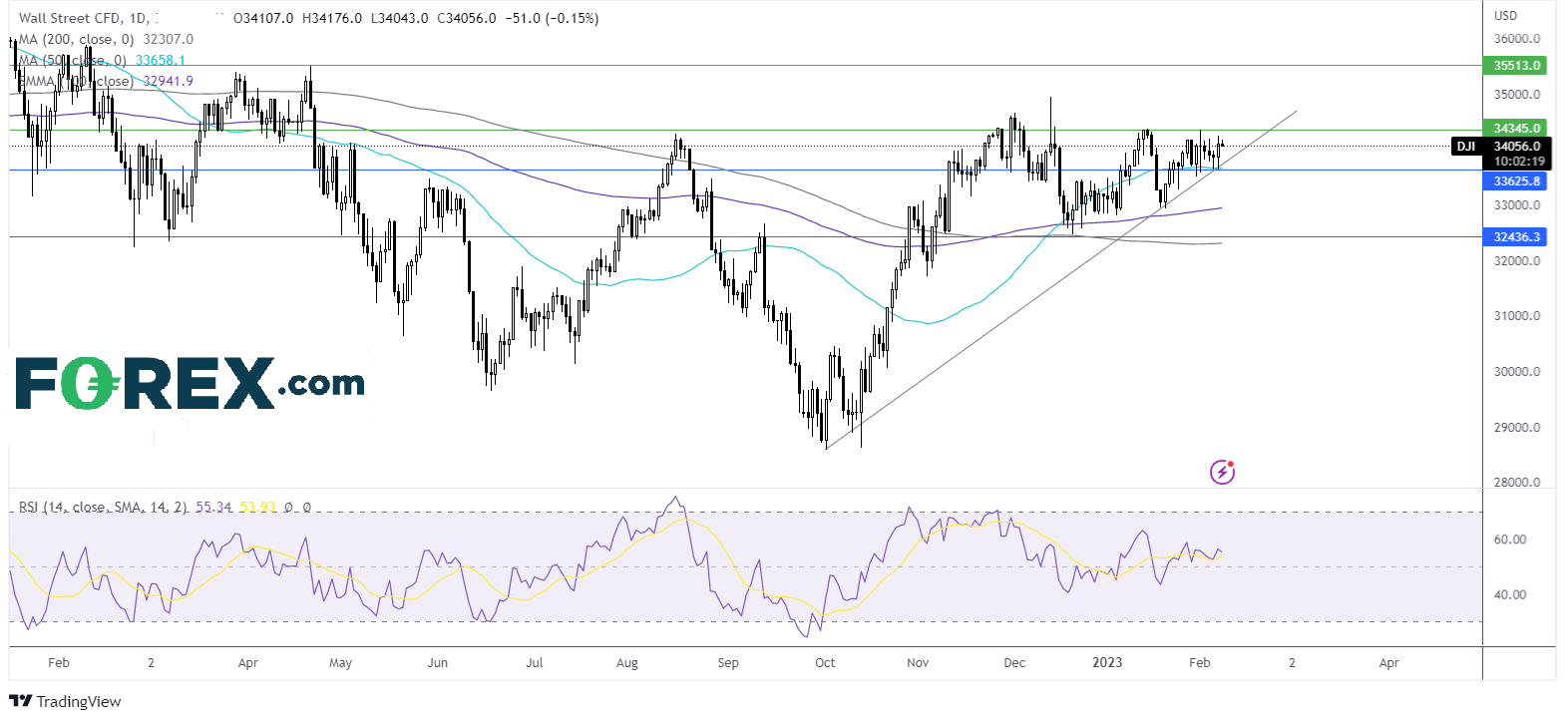Image resolution: width=1568 pixels, height=722 pixels.
Task: Click the Wall Street CFD, 1D title
Action: coord(83,18)
